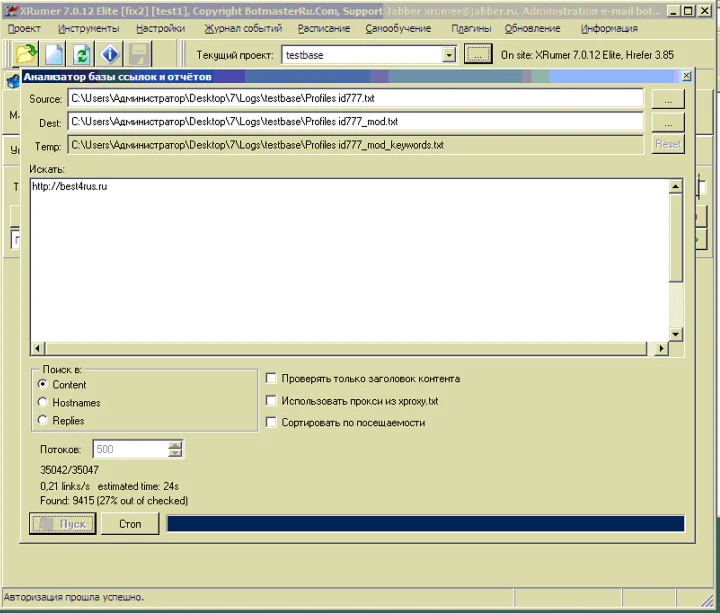The image size is (720, 613).
Task: Enable 'Проверять только заголовок контента' checkbox
Action: [x=271, y=379]
